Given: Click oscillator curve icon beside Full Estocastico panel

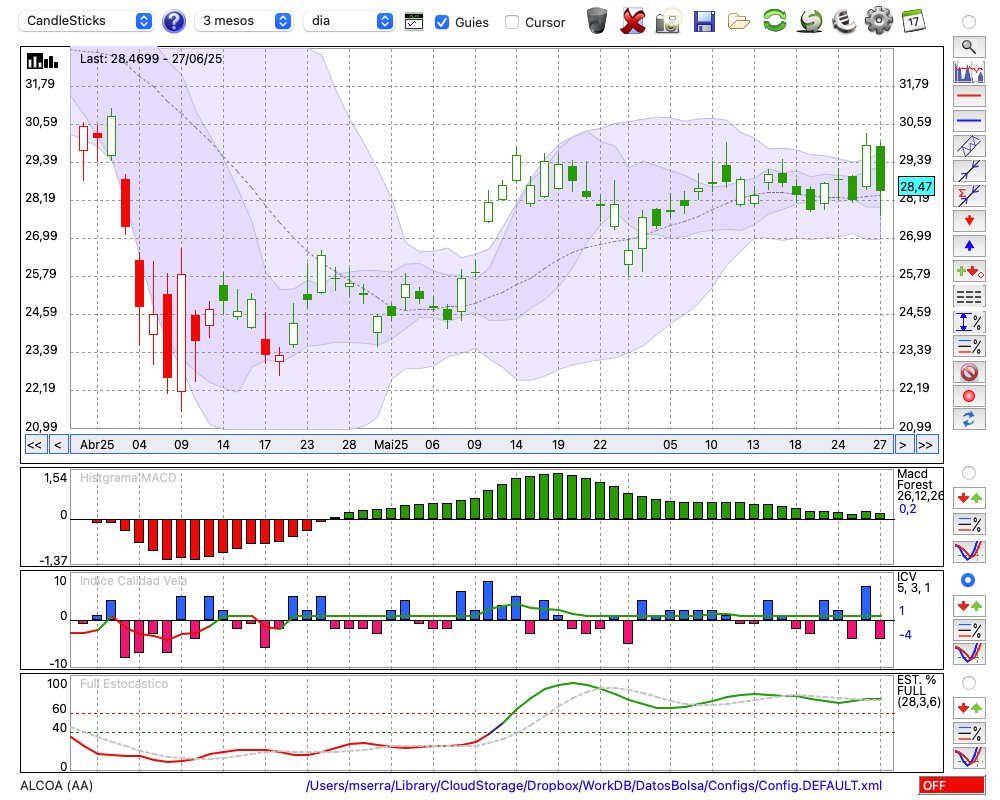Looking at the screenshot, I should click(x=969, y=757).
